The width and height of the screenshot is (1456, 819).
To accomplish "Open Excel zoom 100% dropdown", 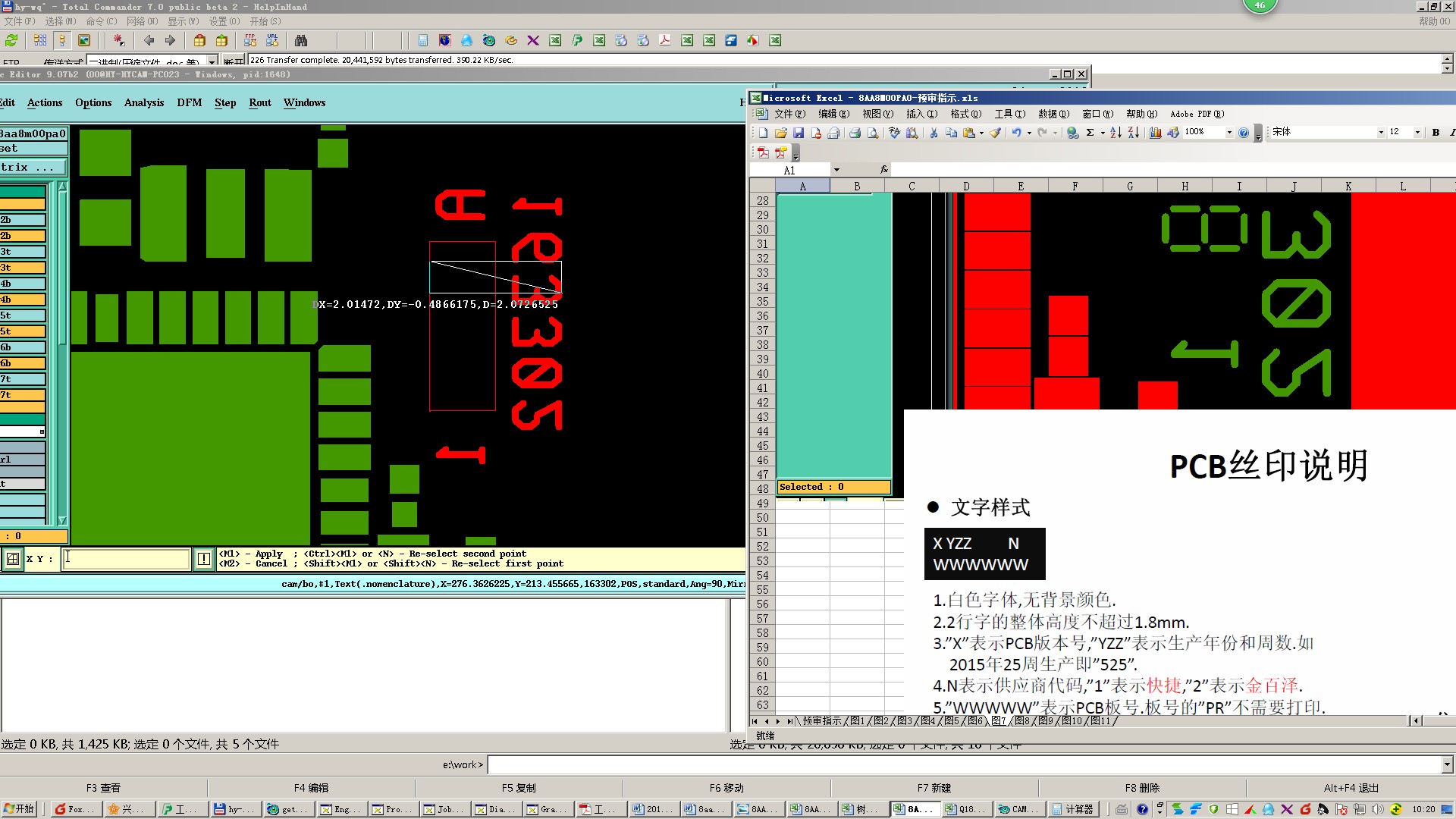I will pos(1229,133).
